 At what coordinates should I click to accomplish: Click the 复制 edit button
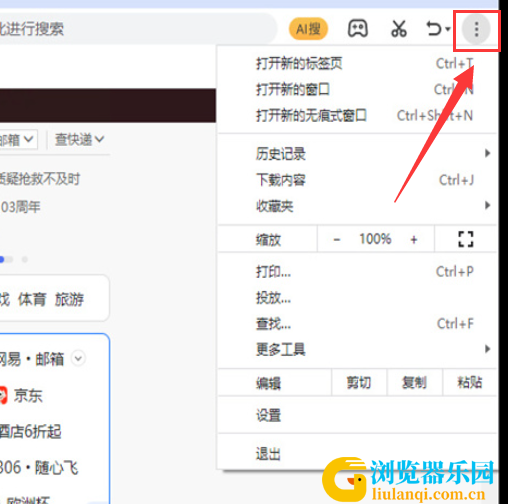pyautogui.click(x=414, y=382)
